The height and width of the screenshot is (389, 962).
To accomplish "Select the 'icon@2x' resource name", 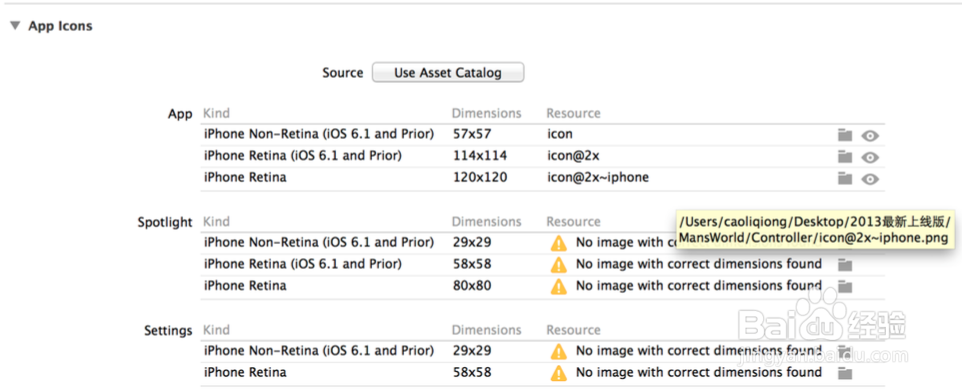I will pos(573,156).
